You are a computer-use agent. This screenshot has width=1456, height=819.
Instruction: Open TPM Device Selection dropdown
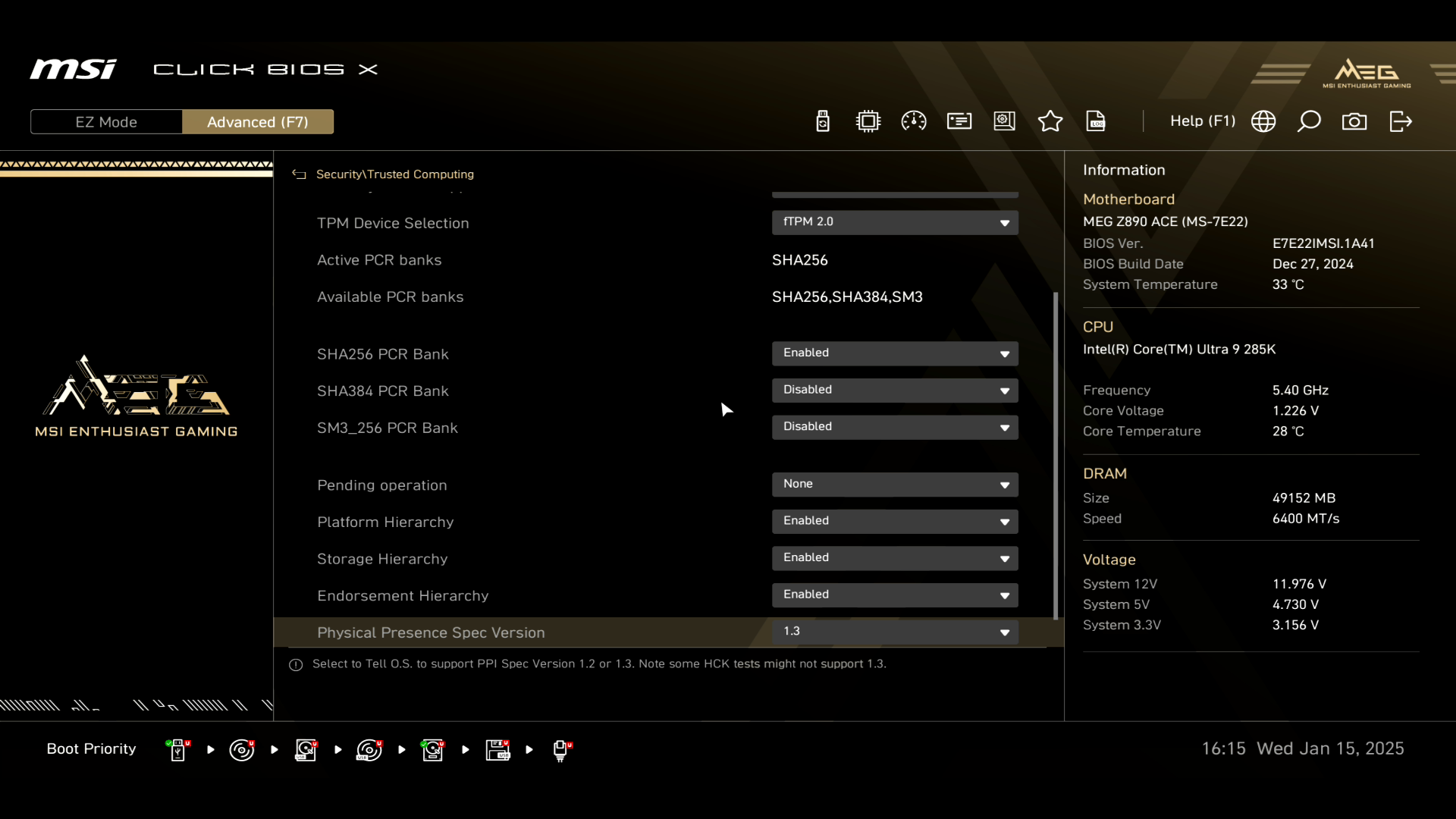pos(895,222)
